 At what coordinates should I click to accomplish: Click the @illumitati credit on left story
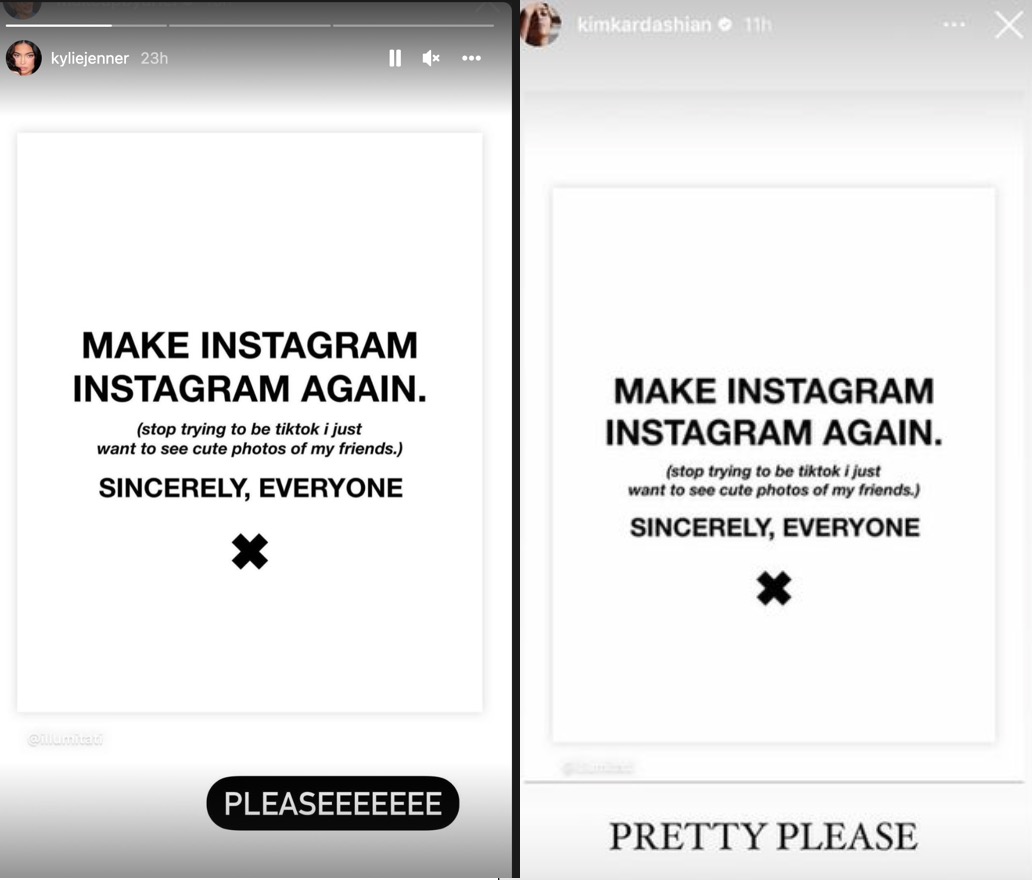point(65,739)
